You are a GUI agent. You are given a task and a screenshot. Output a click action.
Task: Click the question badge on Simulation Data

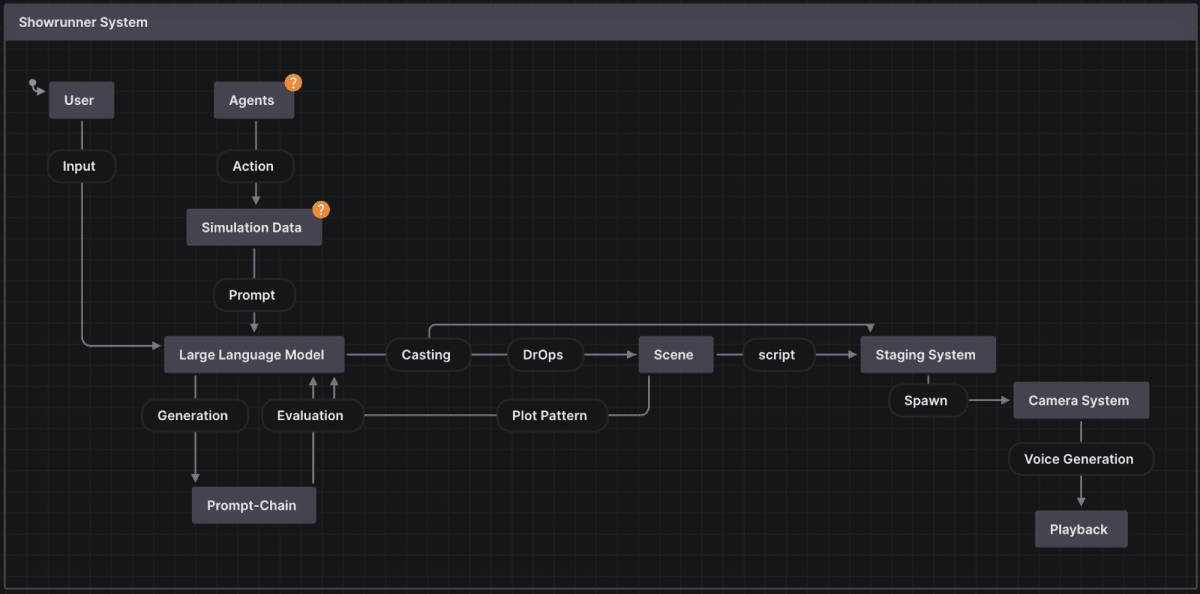[x=321, y=210]
